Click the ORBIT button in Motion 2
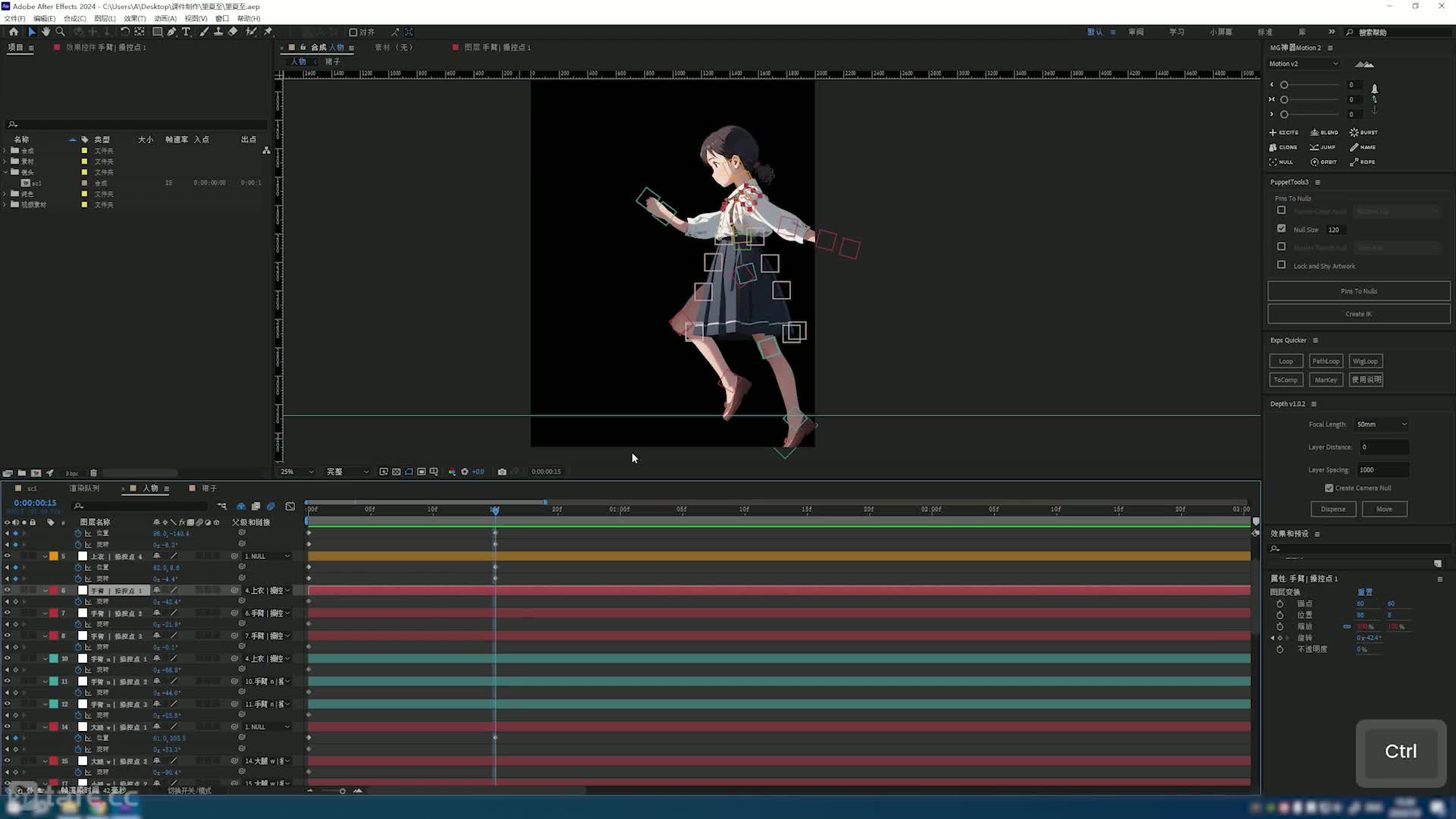 tap(1323, 162)
